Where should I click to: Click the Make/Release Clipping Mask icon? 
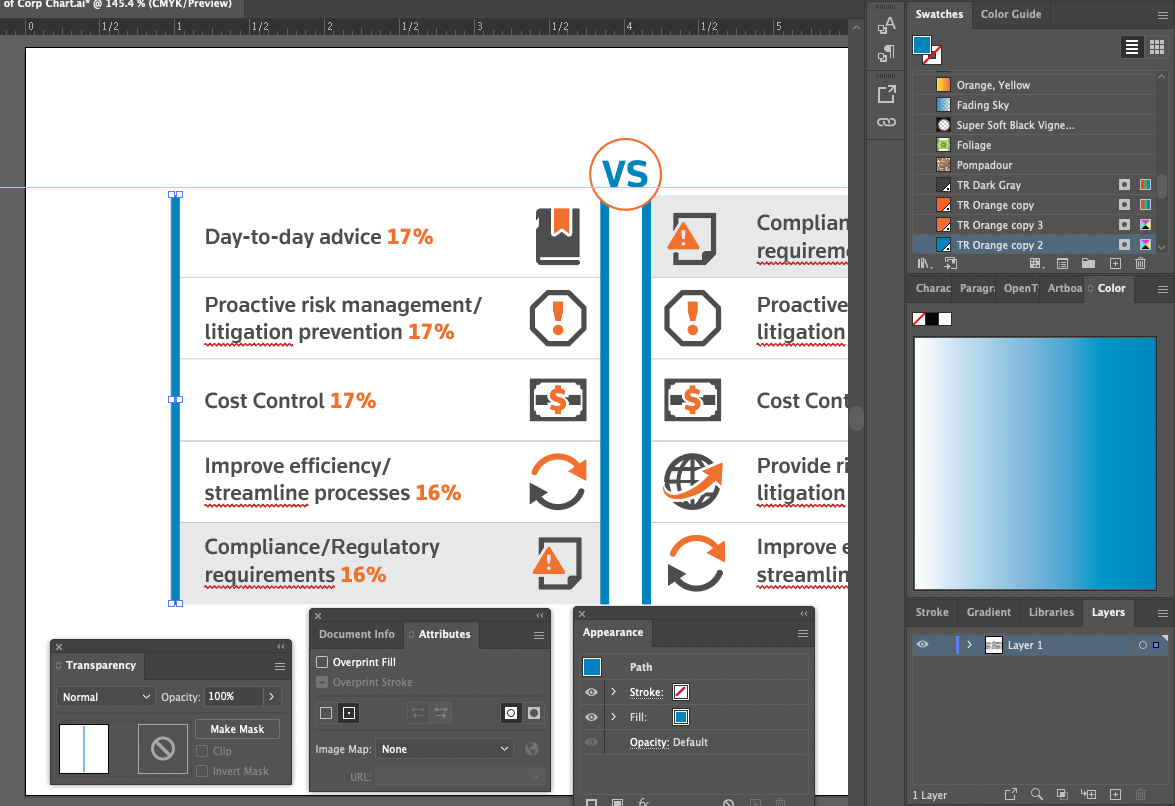(1062, 794)
